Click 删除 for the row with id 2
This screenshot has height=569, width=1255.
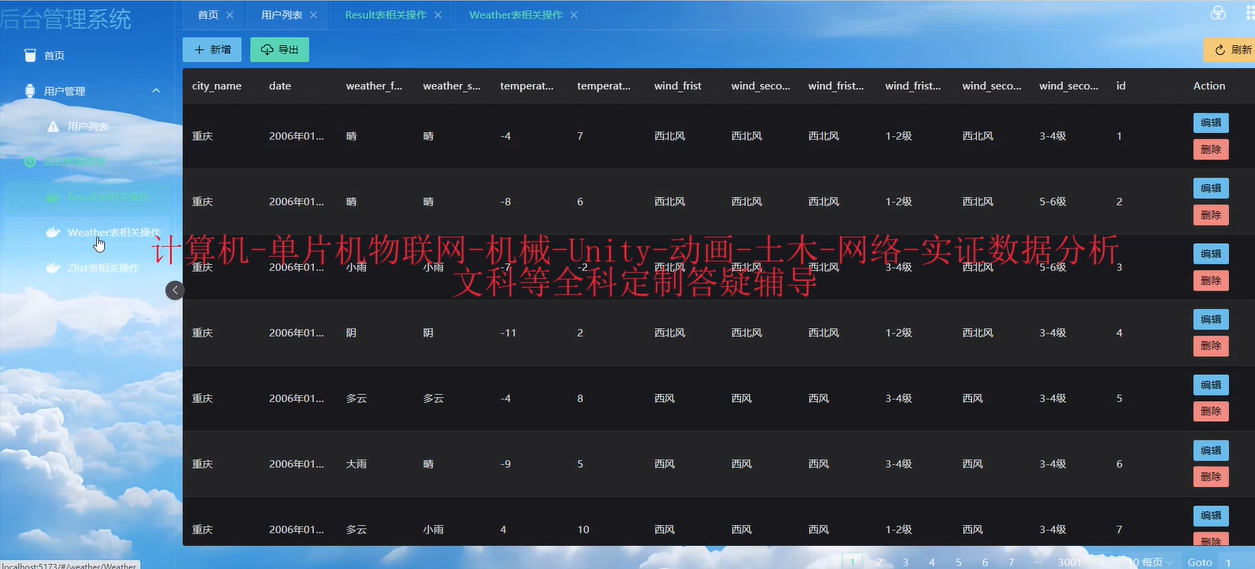click(1211, 215)
